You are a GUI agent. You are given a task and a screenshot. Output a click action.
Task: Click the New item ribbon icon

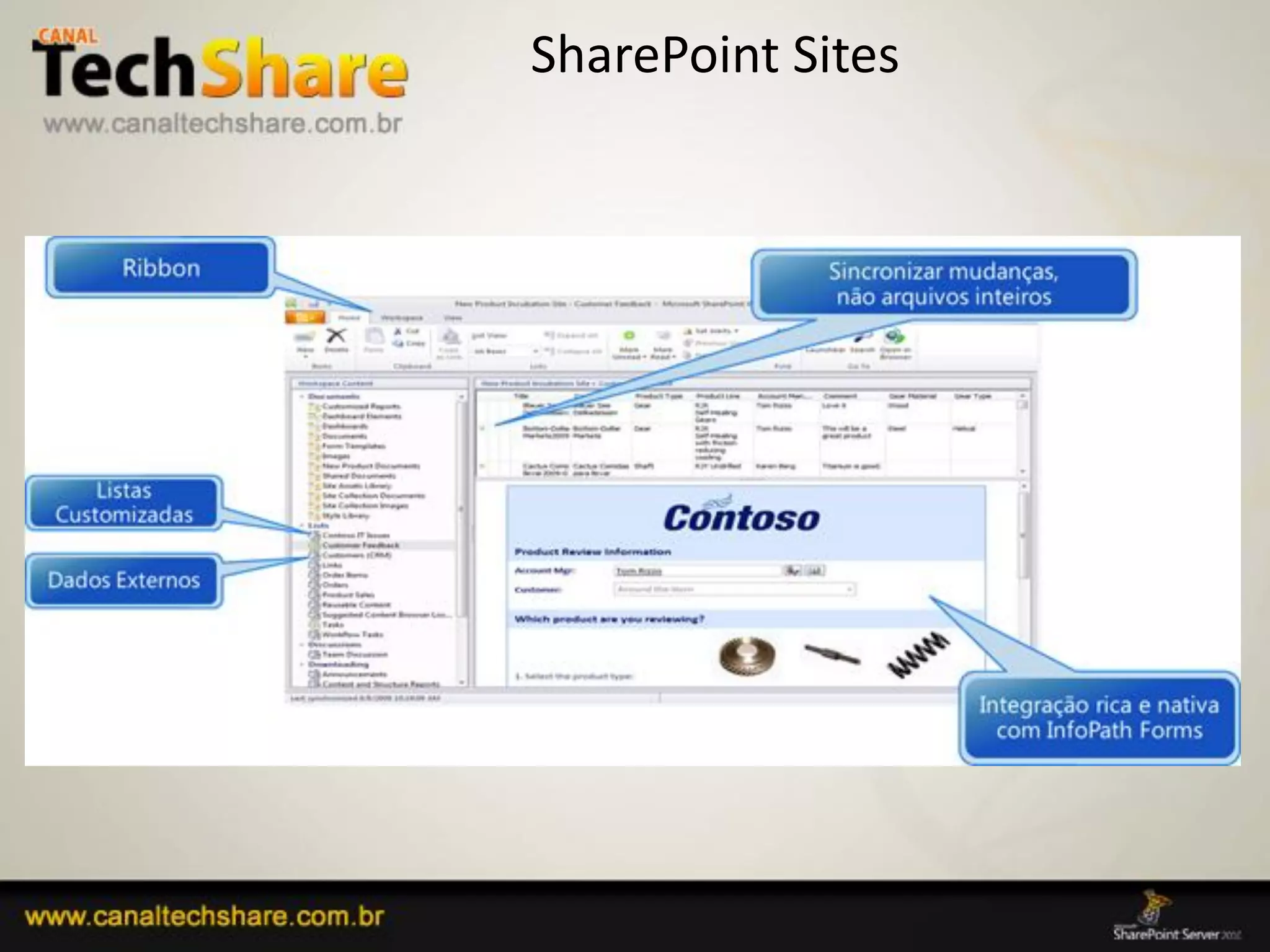(x=304, y=338)
